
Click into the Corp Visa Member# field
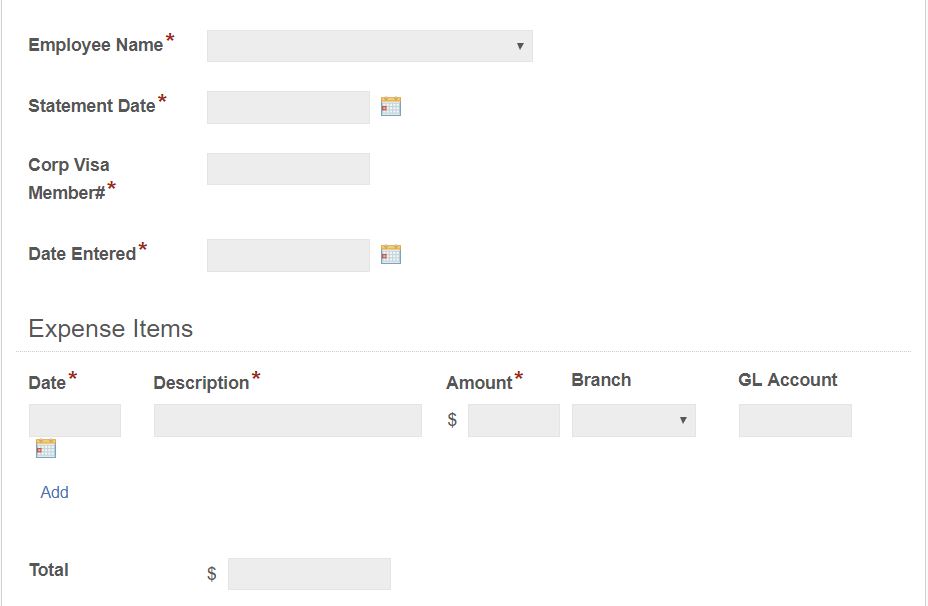click(x=288, y=169)
